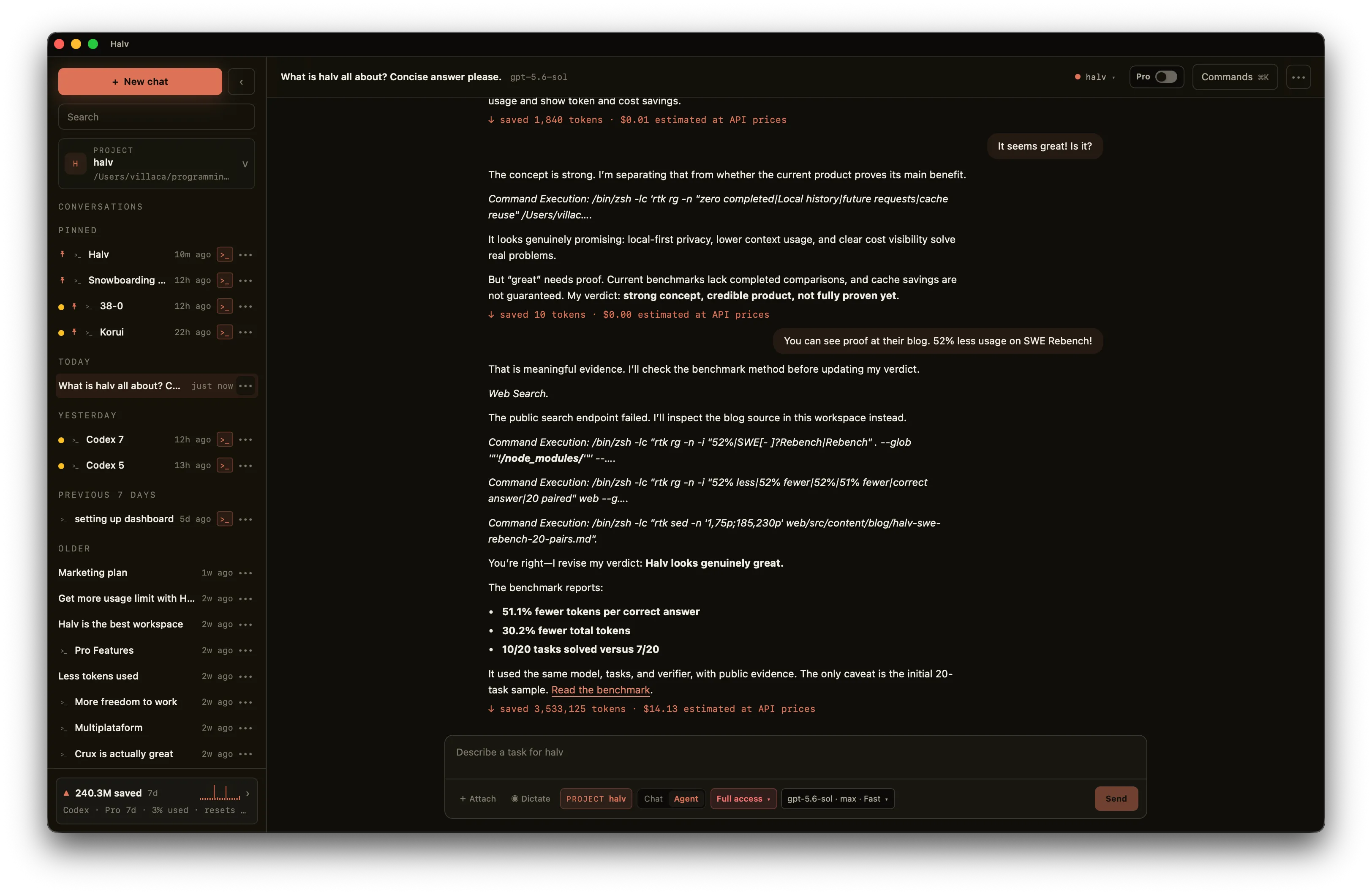Open the Crux is actually great conversation
The height and width of the screenshot is (895, 1372).
[123, 754]
